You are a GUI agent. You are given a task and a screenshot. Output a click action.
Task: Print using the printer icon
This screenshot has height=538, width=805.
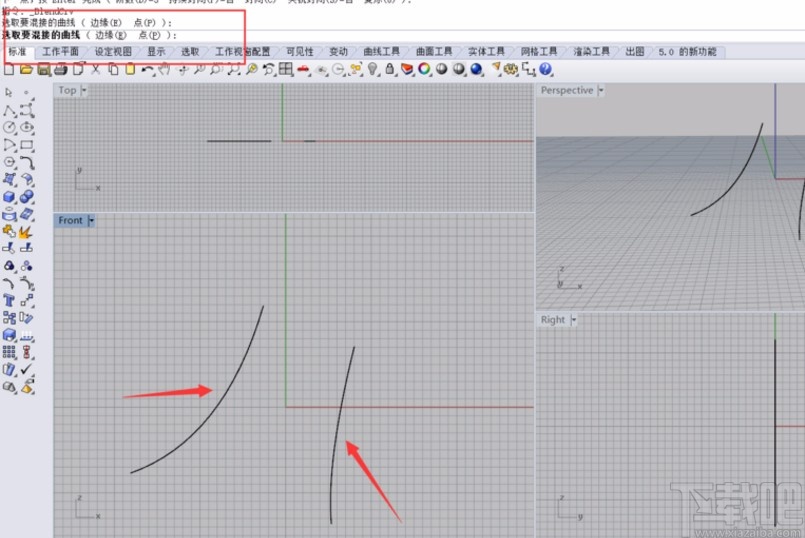pos(61,69)
